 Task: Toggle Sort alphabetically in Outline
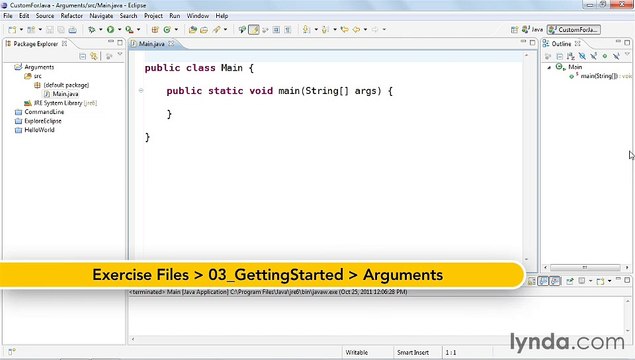coord(571,56)
